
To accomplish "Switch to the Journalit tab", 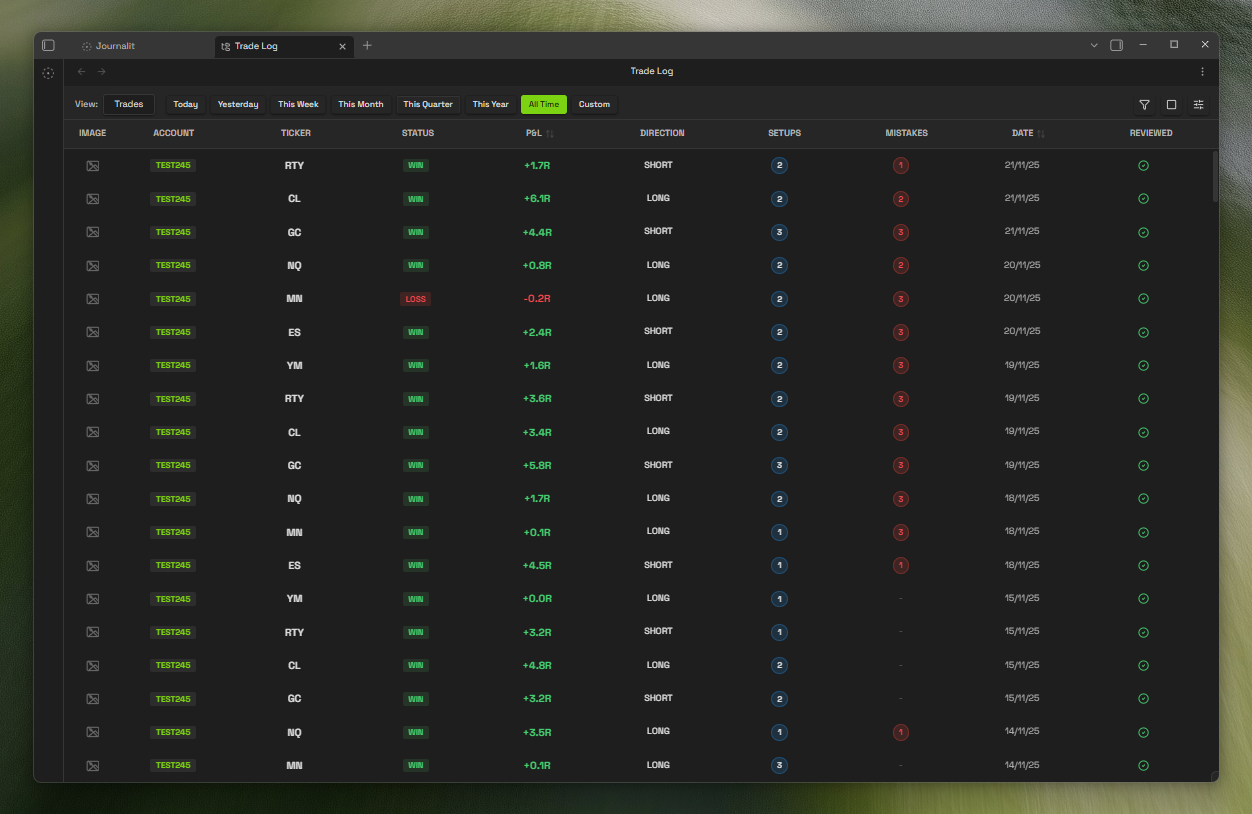I will pyautogui.click(x=116, y=46).
